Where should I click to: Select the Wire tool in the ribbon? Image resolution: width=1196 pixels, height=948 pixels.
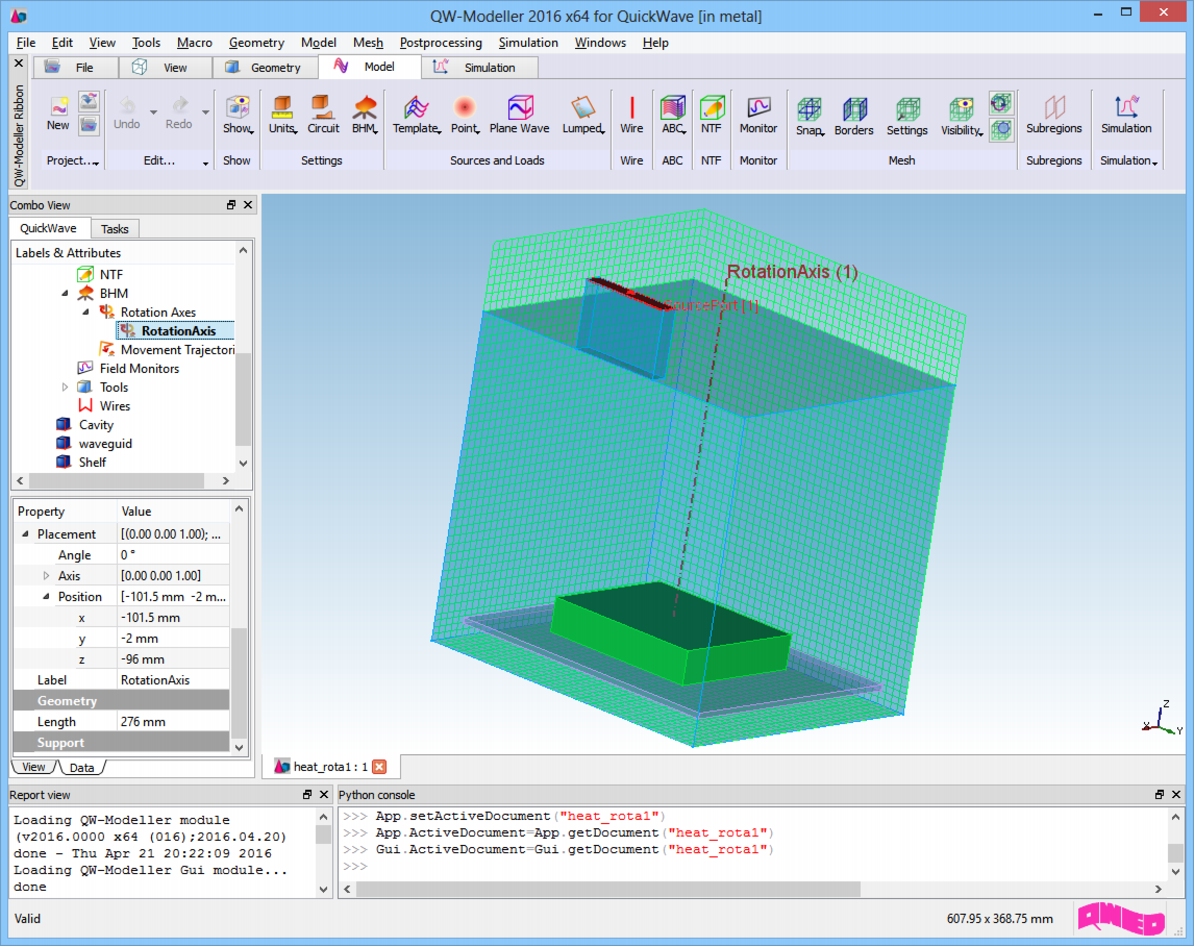[x=632, y=114]
